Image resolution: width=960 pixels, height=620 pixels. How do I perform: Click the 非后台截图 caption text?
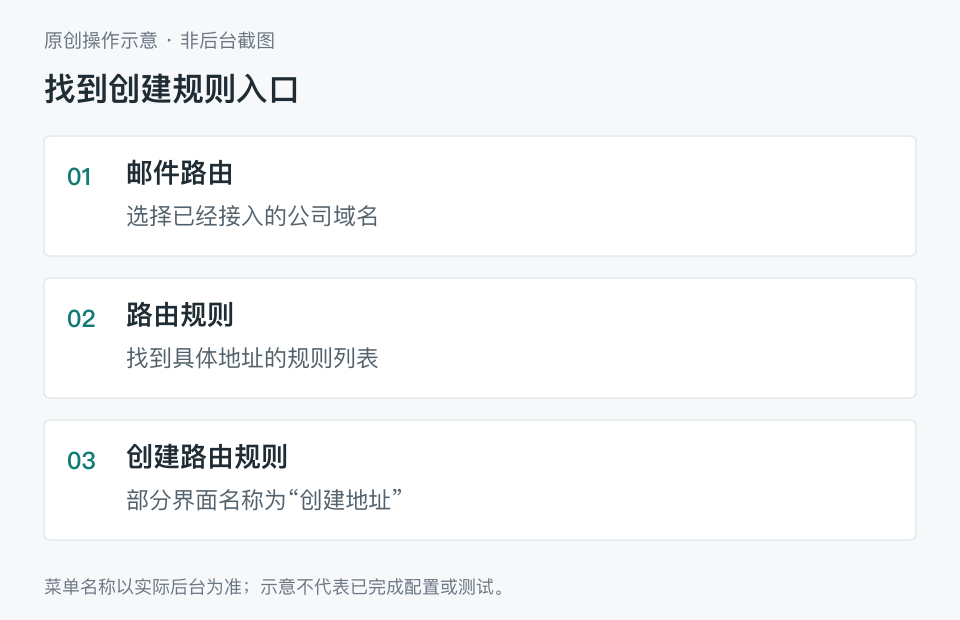point(227,40)
